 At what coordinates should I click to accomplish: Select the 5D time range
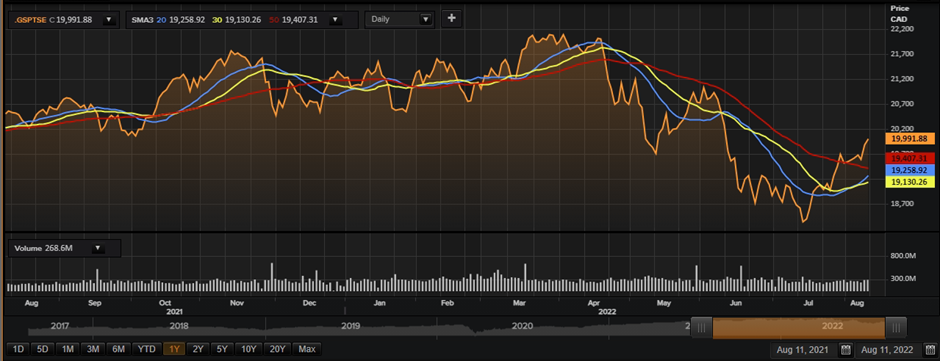pos(42,349)
